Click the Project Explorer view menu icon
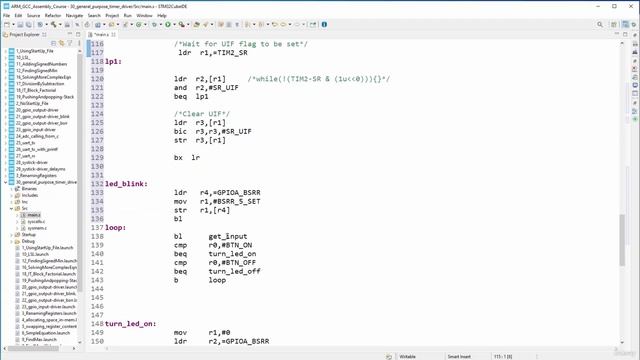 pos(79,42)
